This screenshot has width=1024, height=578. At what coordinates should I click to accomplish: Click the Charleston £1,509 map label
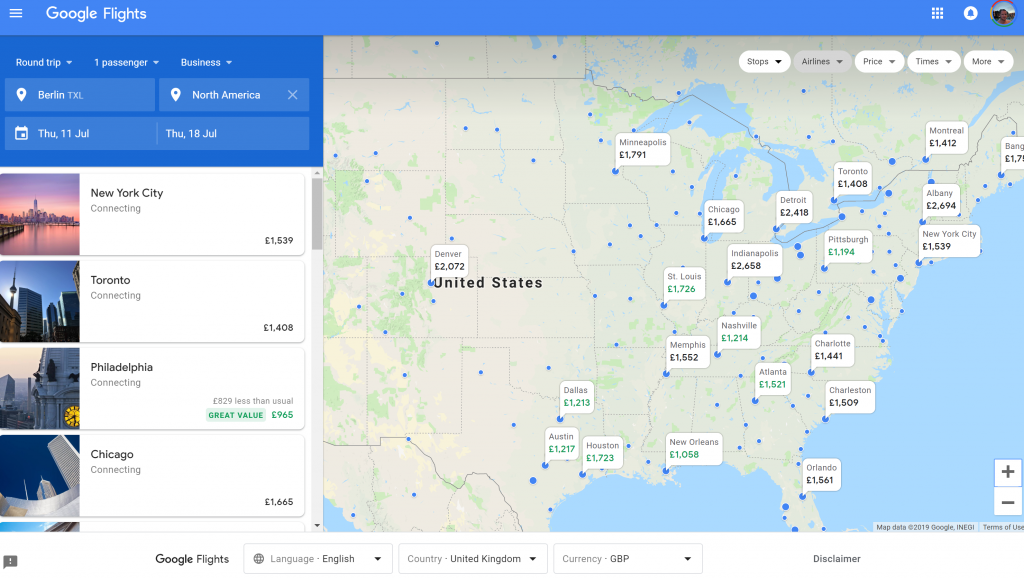coord(850,396)
